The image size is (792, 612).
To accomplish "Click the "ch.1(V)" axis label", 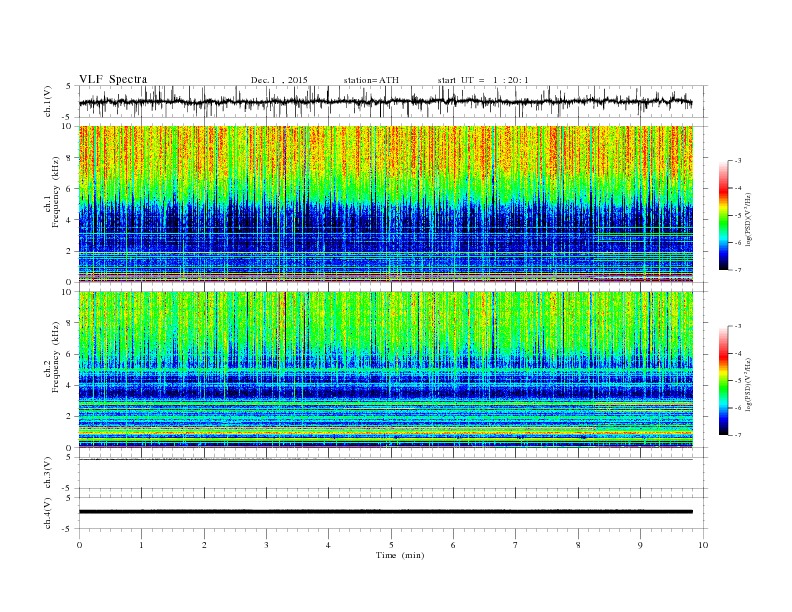I will click(48, 102).
